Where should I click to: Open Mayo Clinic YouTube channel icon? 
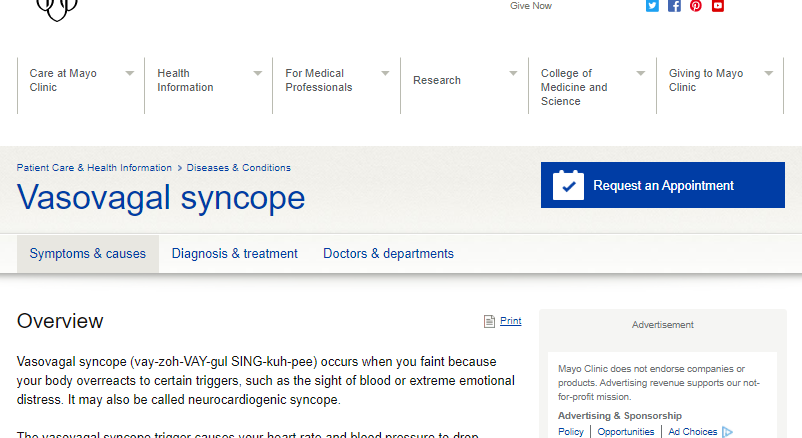pos(718,6)
